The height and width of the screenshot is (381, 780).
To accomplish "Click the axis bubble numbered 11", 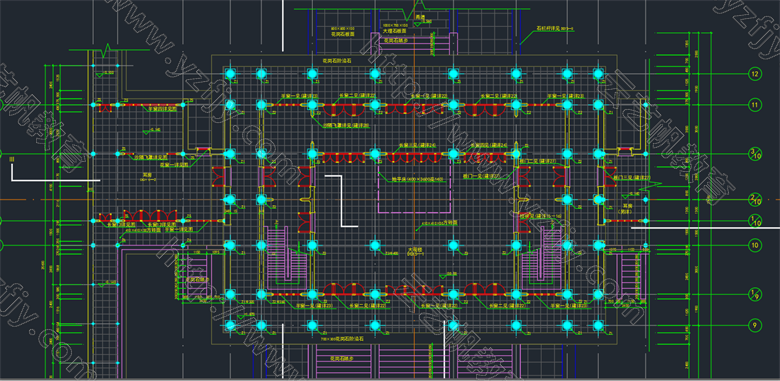I will click(755, 104).
